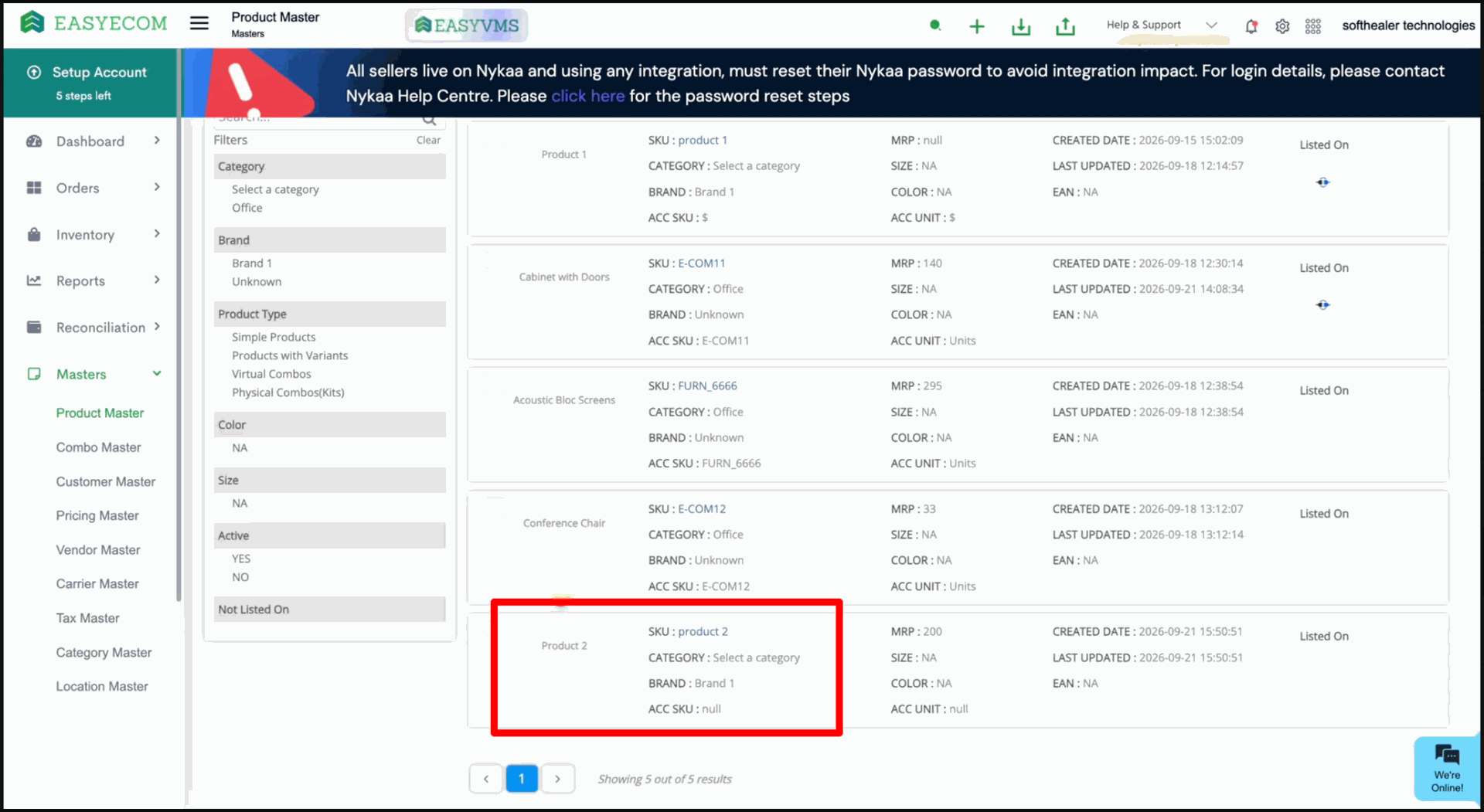Click the green status dot icon
This screenshot has width=1484, height=812.
click(x=935, y=25)
